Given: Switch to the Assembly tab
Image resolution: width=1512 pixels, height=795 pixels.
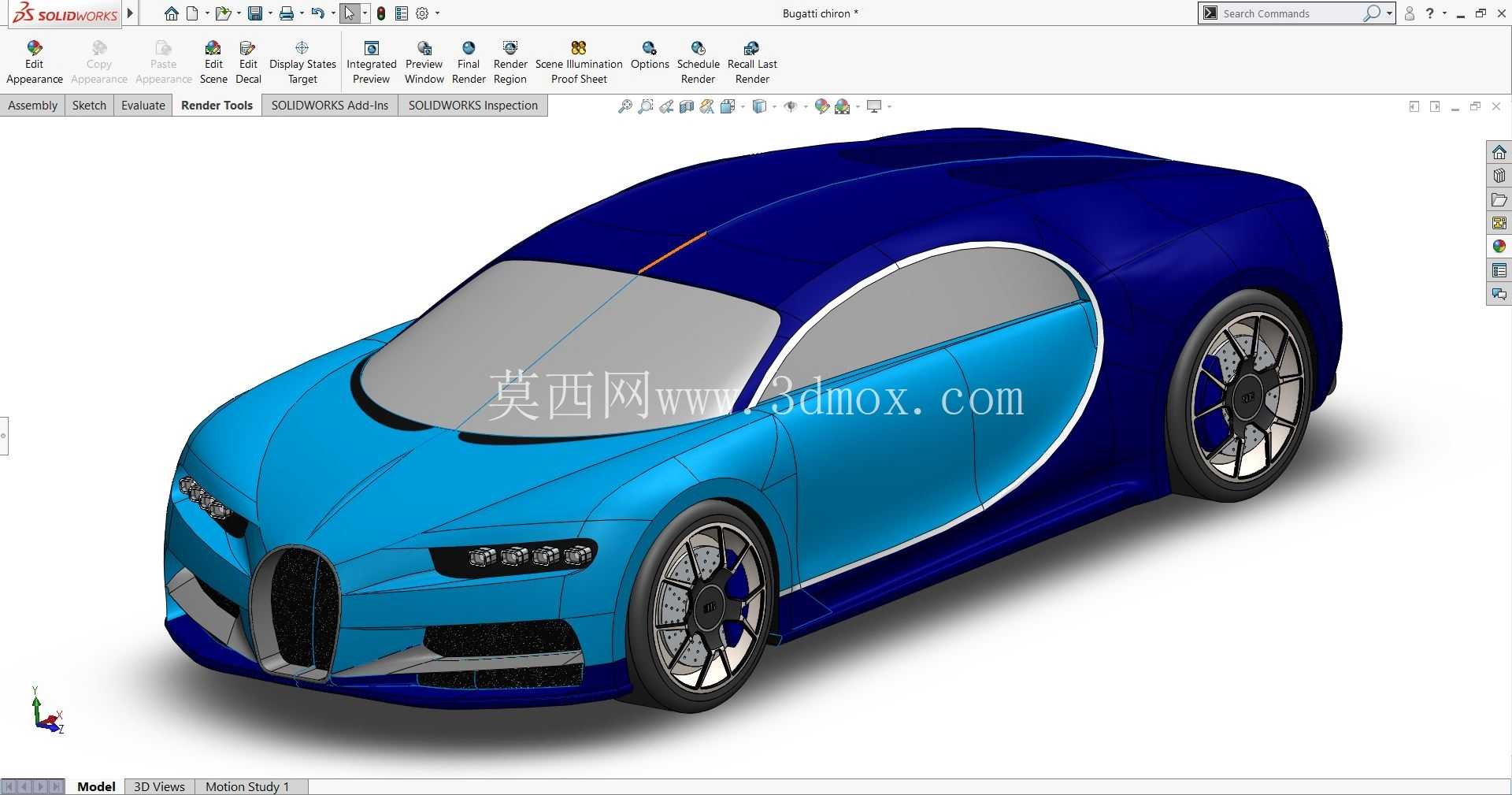Looking at the screenshot, I should [32, 106].
